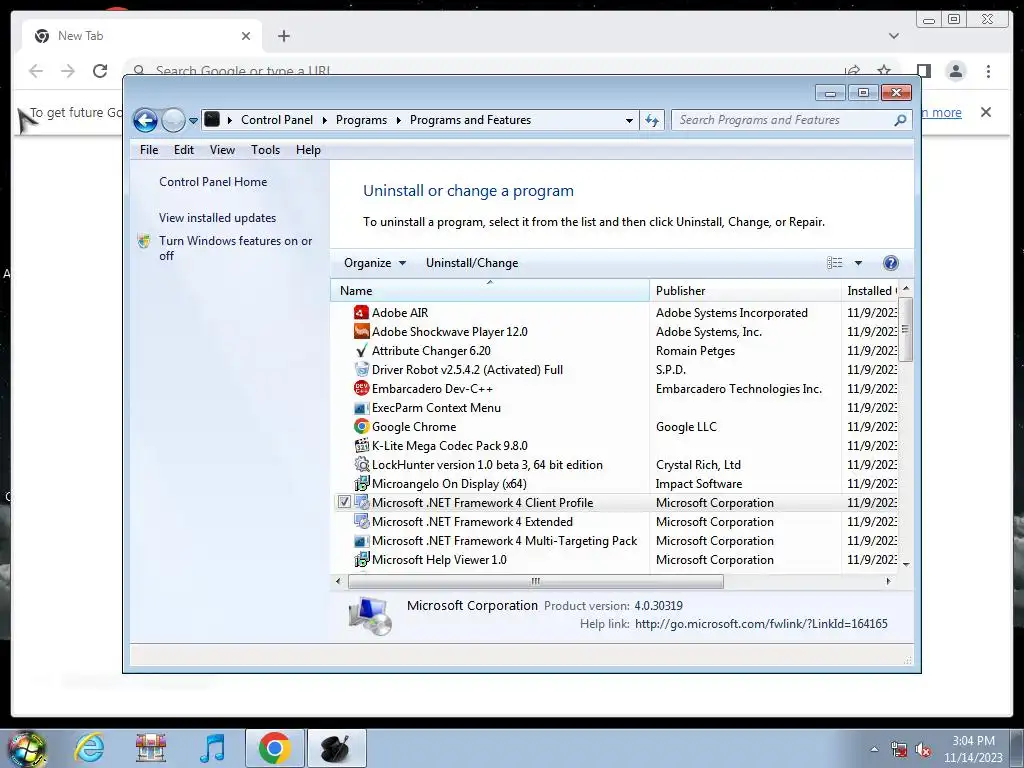Select the New Tab tab in Chrome

pyautogui.click(x=142, y=36)
